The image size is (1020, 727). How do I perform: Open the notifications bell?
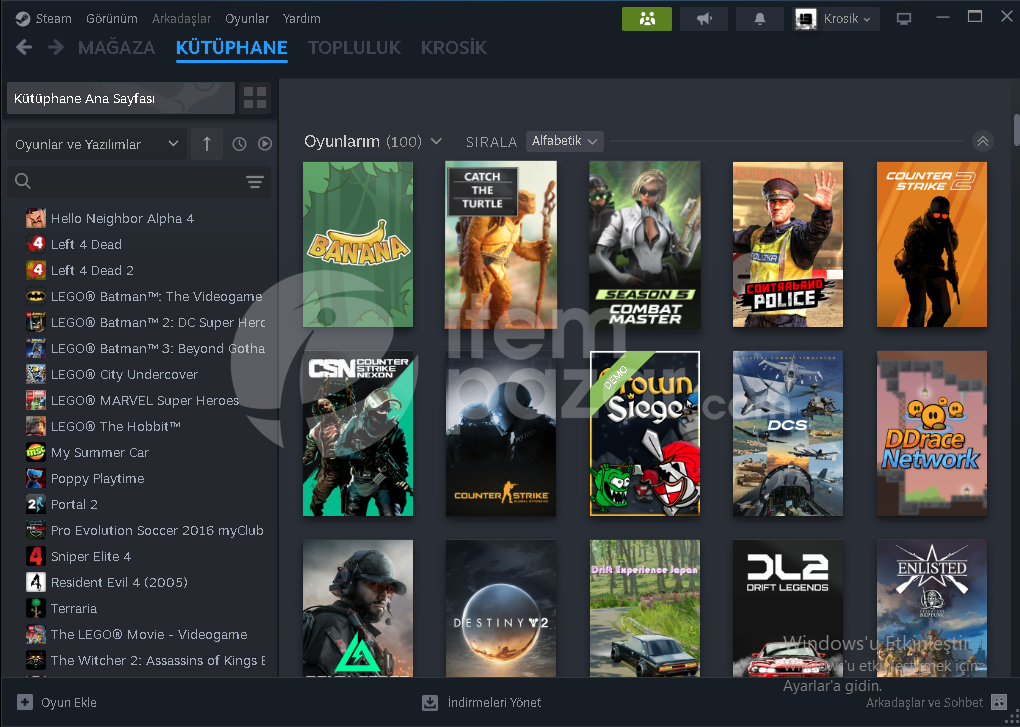tap(760, 19)
